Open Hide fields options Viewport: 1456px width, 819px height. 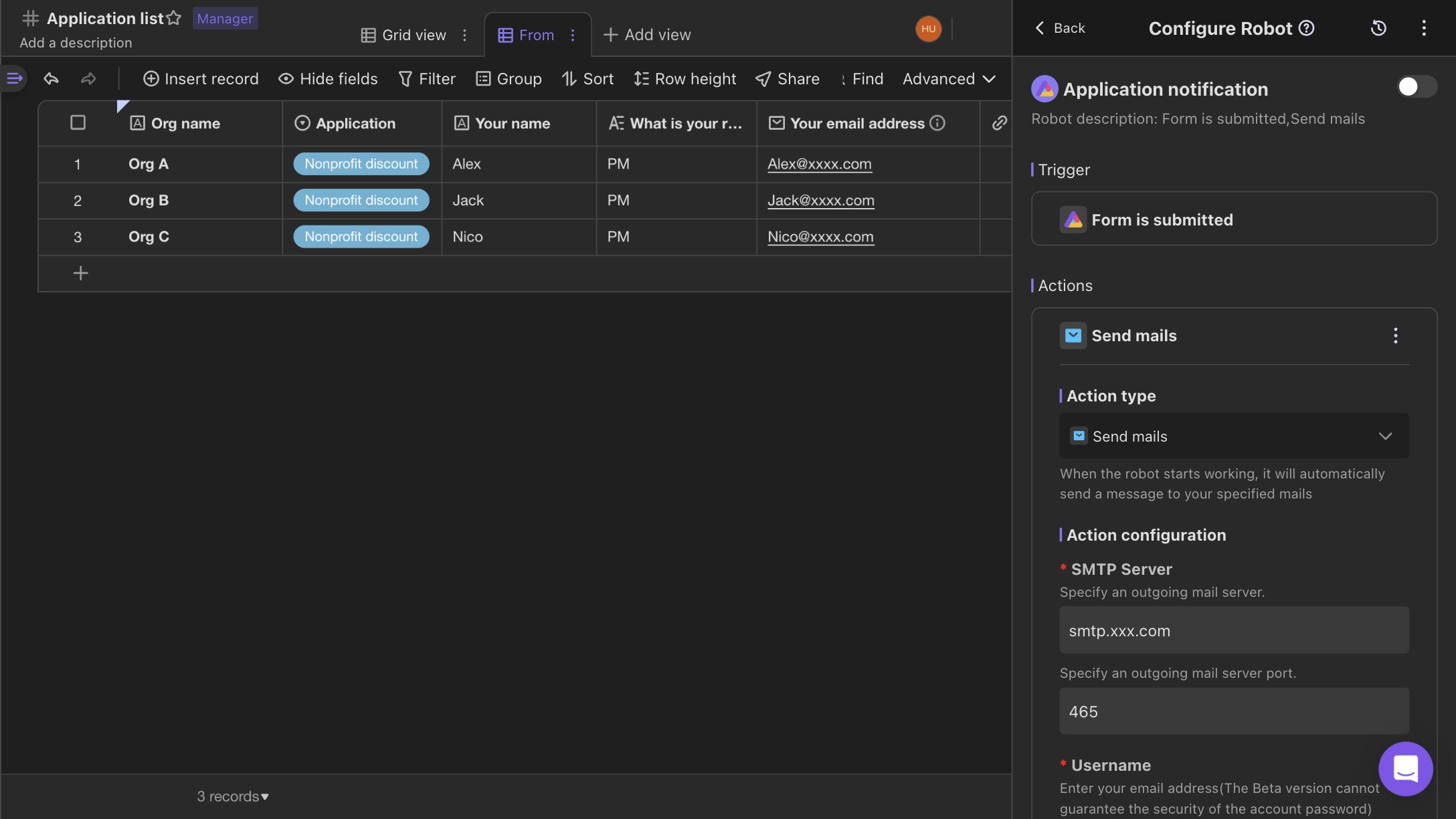point(328,79)
